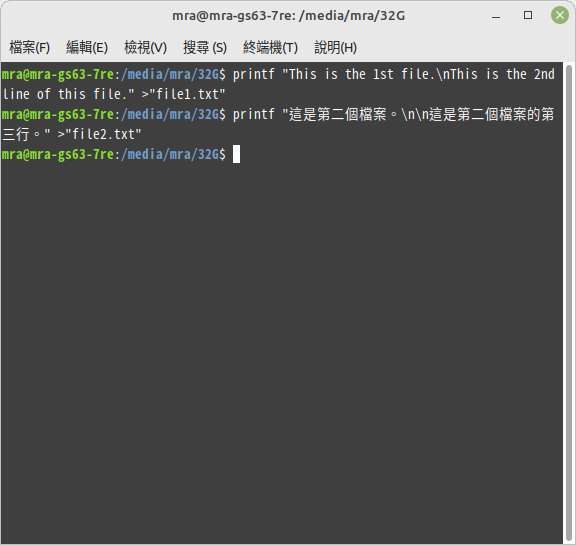Open the 搜尋(S) menu
The height and width of the screenshot is (545, 576).
click(x=205, y=47)
